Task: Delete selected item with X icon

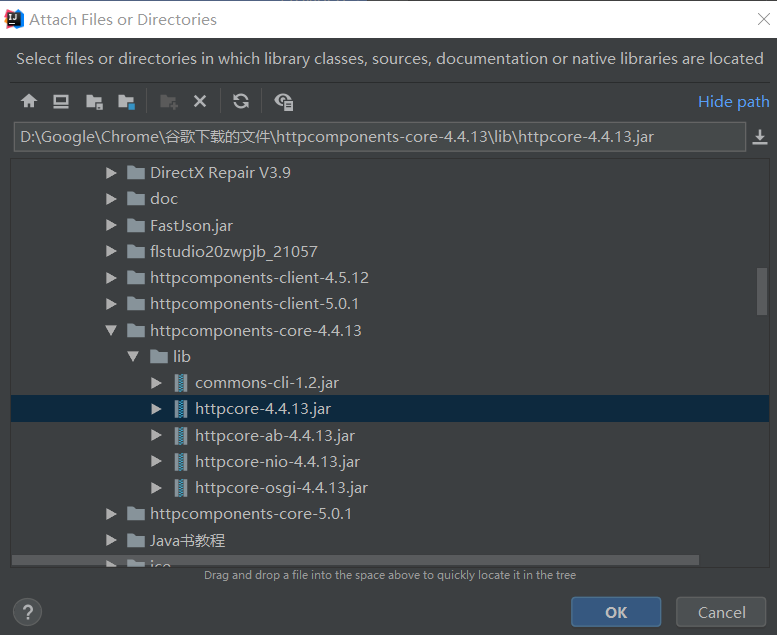Action: 200,102
